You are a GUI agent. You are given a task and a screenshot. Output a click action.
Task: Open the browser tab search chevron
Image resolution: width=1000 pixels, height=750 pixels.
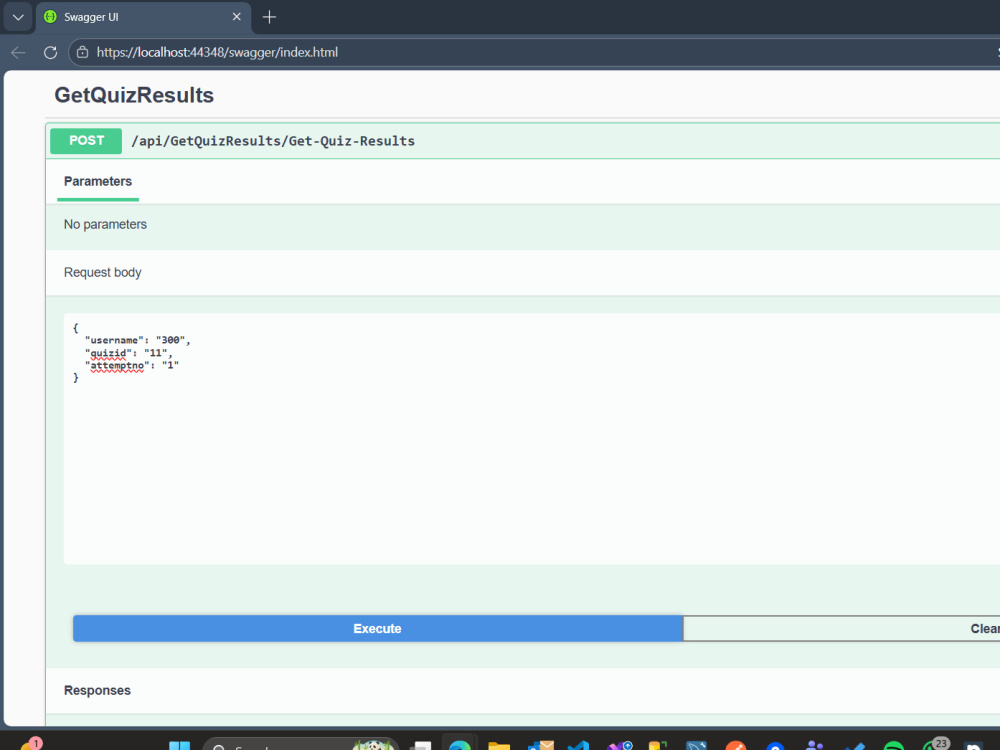click(18, 17)
